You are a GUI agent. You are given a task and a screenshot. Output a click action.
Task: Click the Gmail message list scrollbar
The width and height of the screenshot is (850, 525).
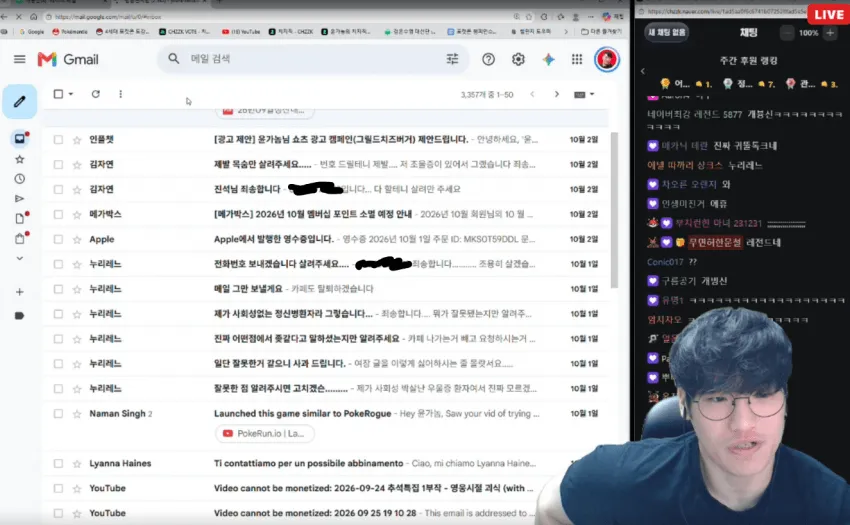pos(614,210)
